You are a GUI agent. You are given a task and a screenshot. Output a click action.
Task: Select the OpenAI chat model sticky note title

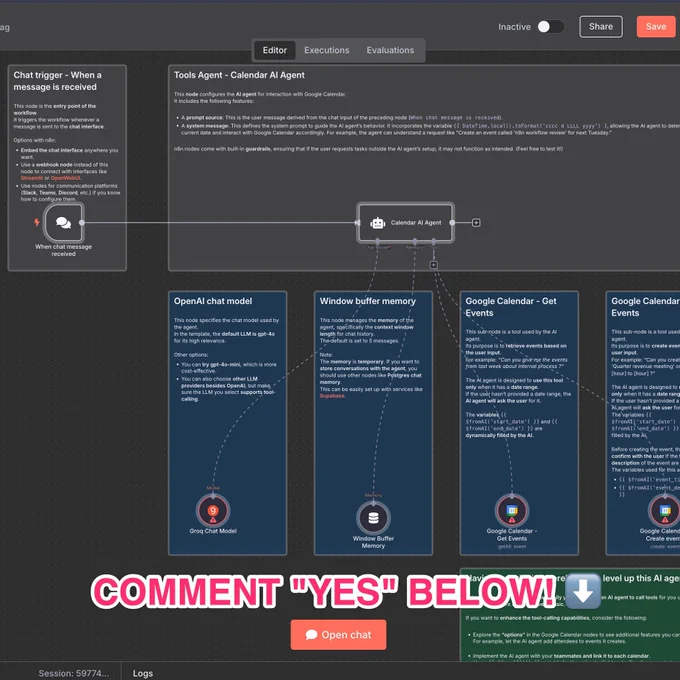click(x=212, y=301)
